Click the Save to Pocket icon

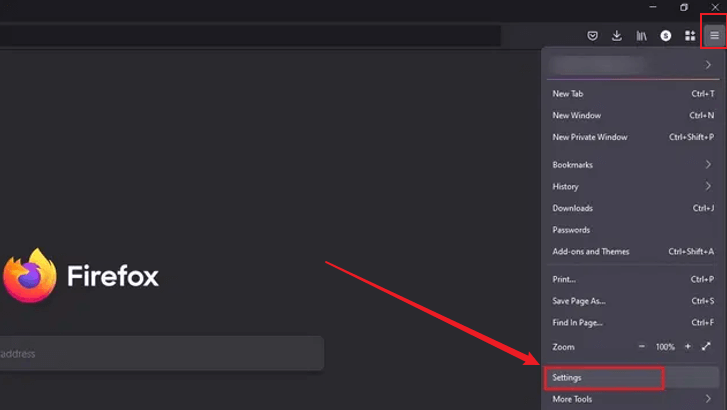[593, 36]
